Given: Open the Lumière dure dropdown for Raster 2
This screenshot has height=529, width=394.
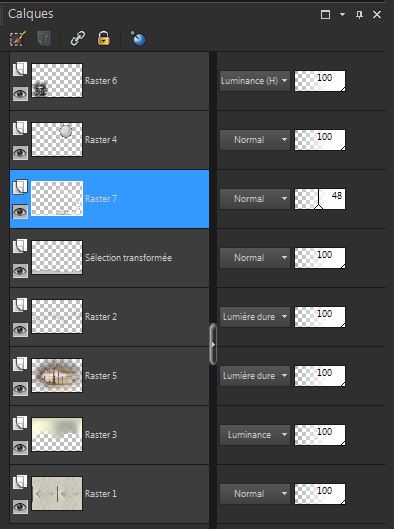Looking at the screenshot, I should click(x=255, y=317).
